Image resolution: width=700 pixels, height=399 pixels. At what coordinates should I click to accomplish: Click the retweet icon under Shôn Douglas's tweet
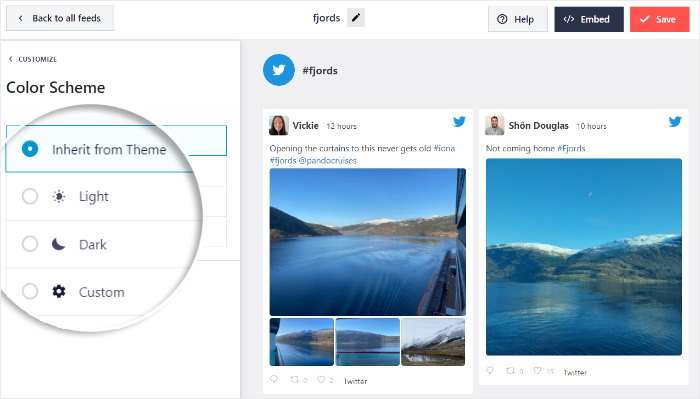[x=510, y=370]
